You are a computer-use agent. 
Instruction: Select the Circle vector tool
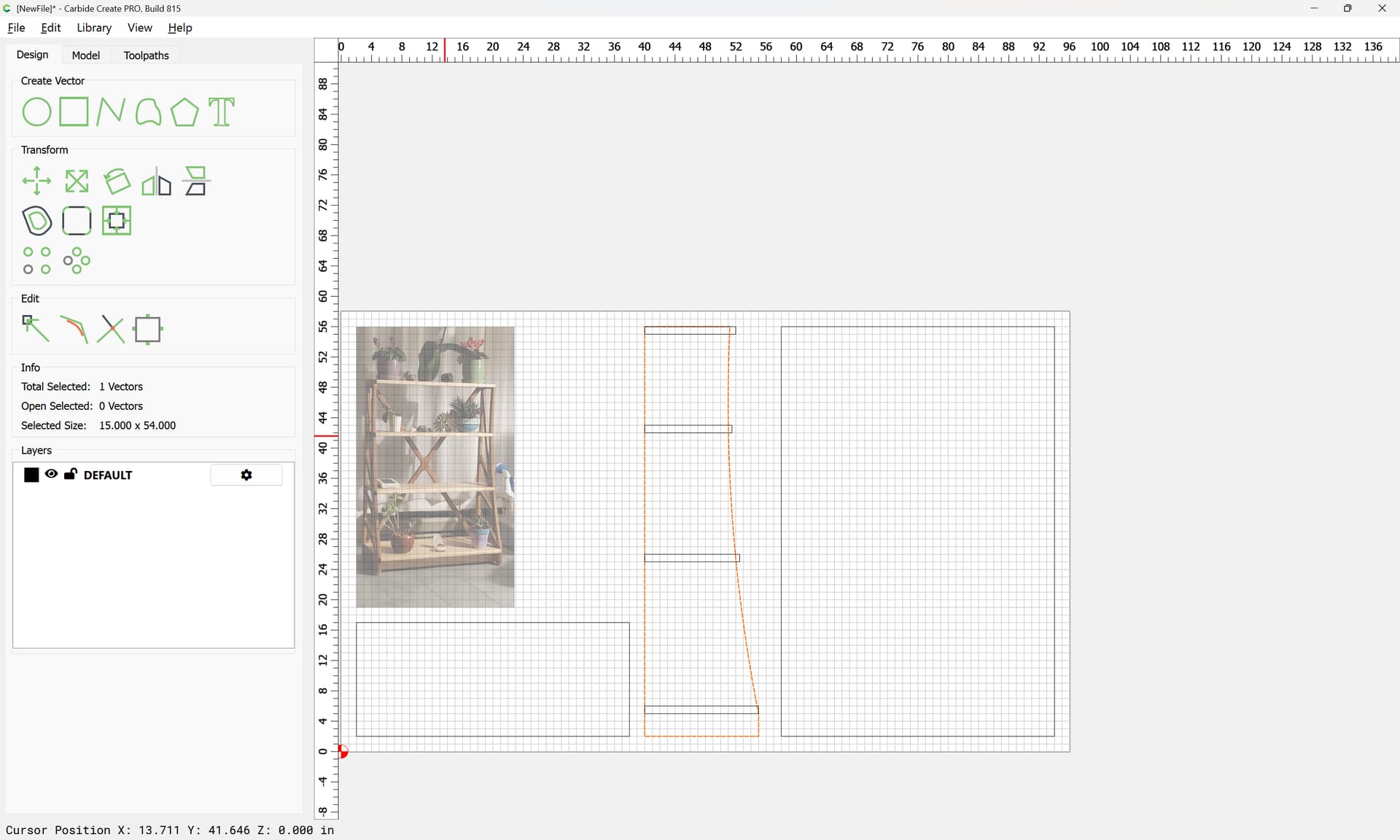(36, 112)
